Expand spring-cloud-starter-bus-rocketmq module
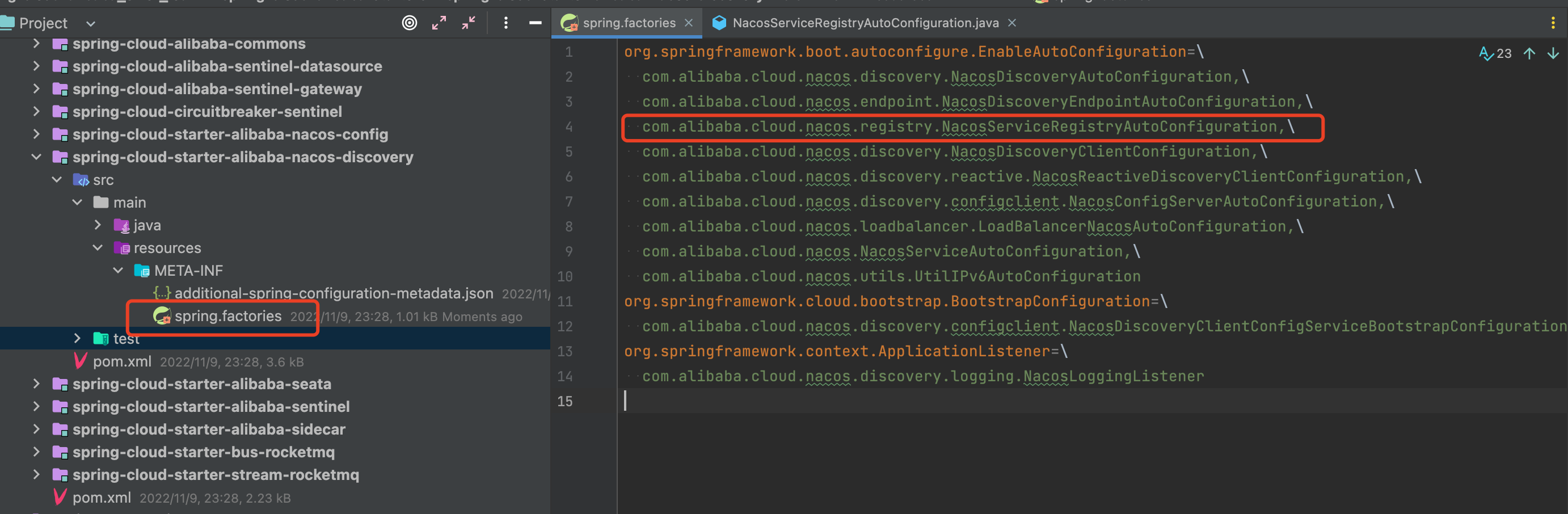Viewport: 1568px width, 514px height. (36, 452)
